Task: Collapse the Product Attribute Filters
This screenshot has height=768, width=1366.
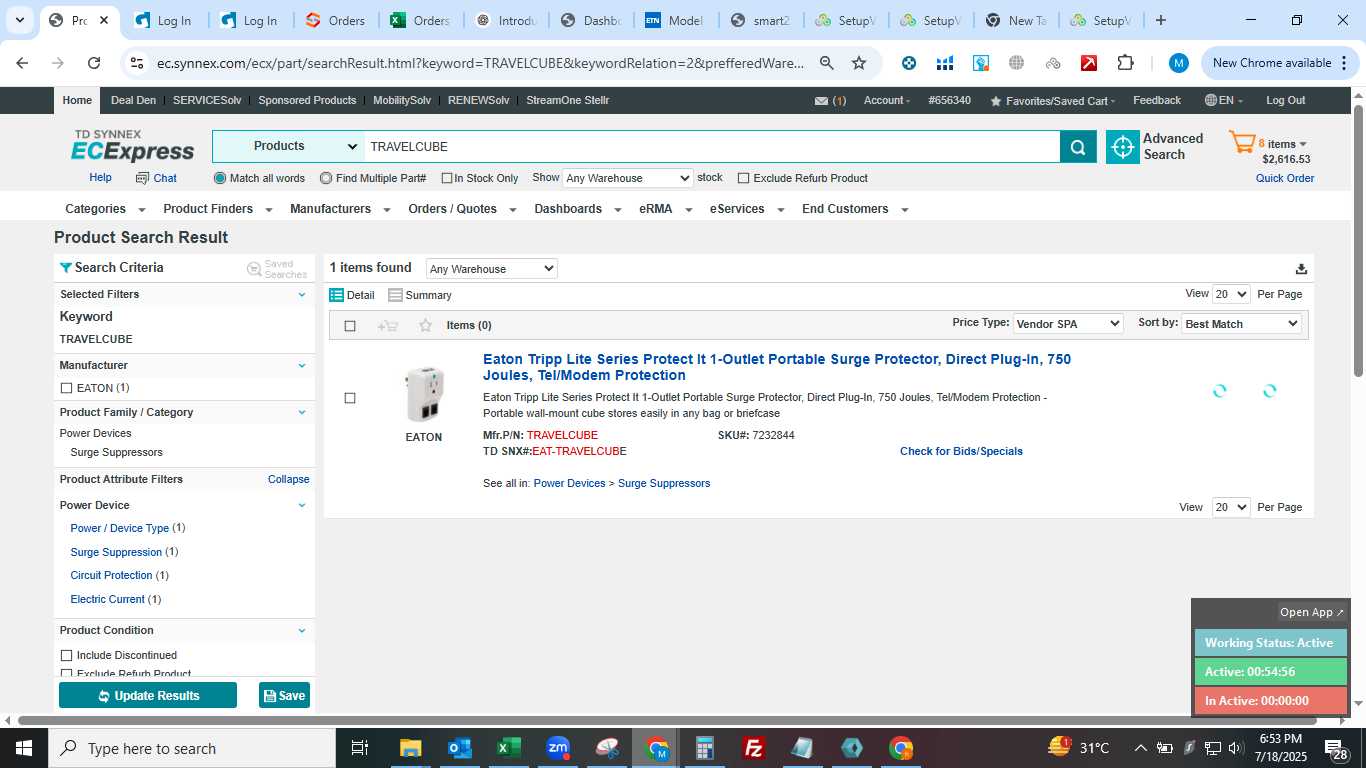Action: tap(288, 479)
